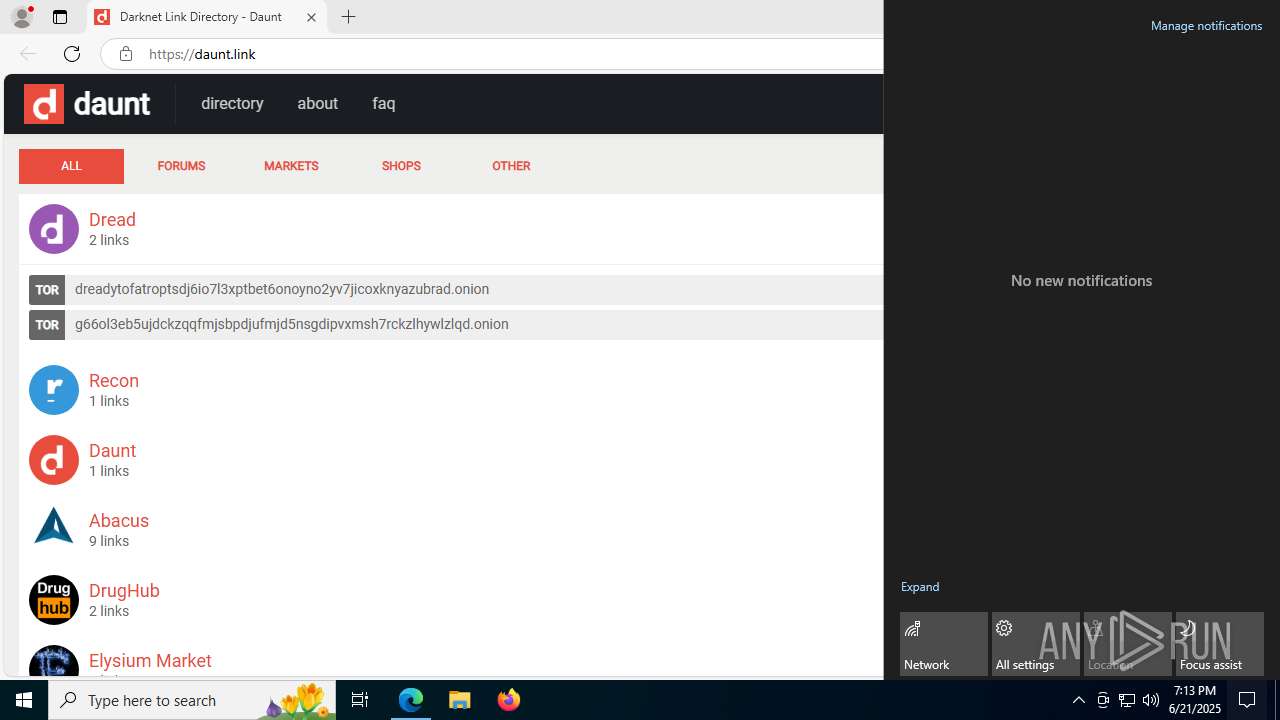This screenshot has height=720, width=1280.
Task: Open File Explorer from taskbar
Action: [460, 700]
